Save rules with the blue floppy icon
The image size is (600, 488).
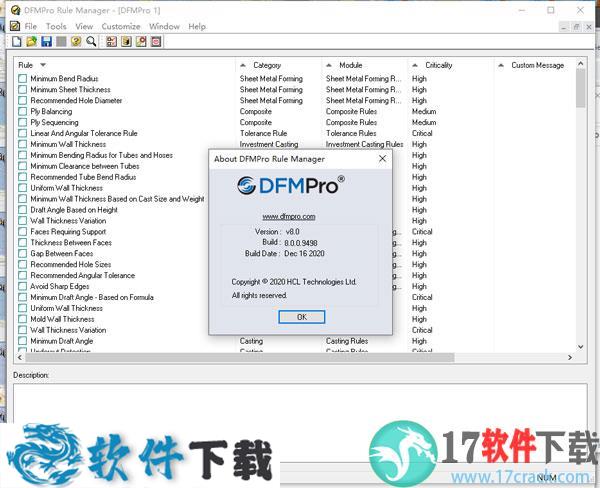tap(47, 41)
